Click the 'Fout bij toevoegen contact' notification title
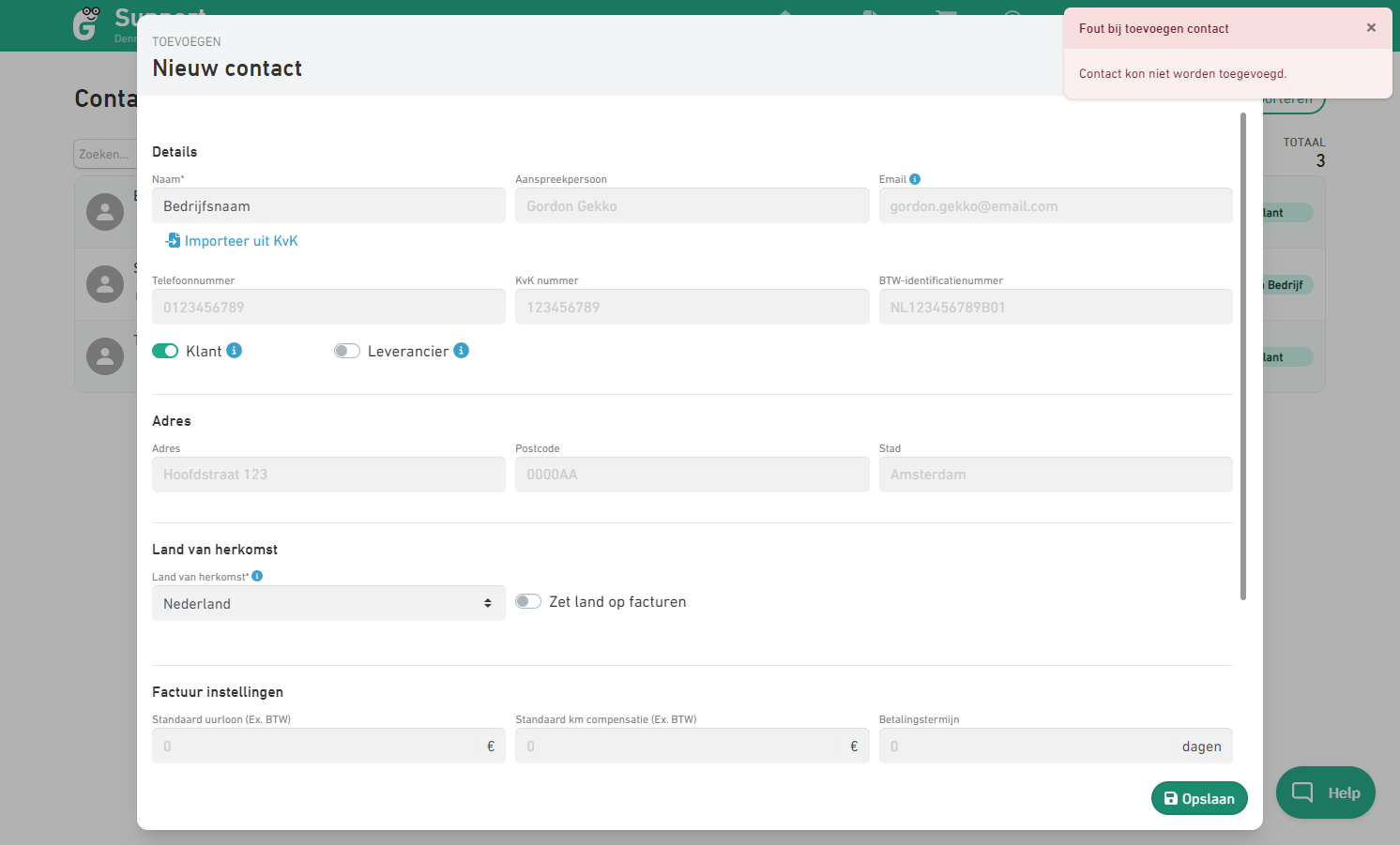This screenshot has height=845, width=1400. (1154, 29)
